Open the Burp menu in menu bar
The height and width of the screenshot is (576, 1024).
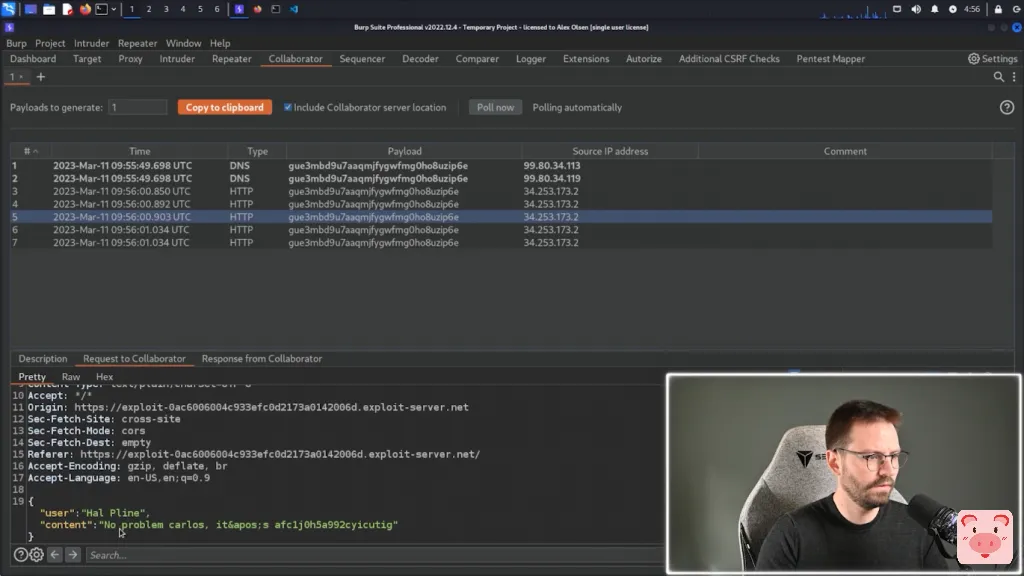(x=16, y=43)
